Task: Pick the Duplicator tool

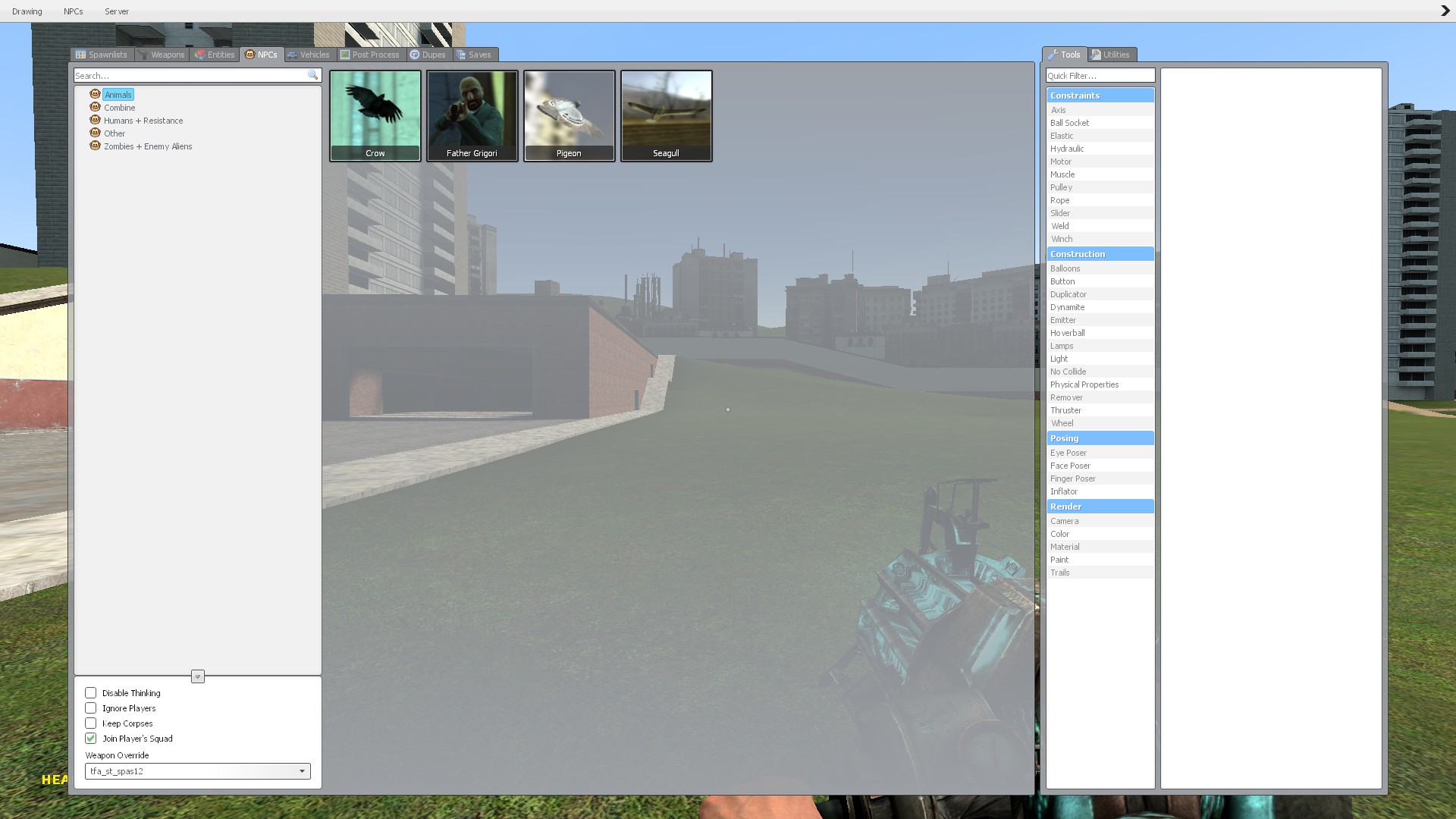Action: click(1100, 294)
